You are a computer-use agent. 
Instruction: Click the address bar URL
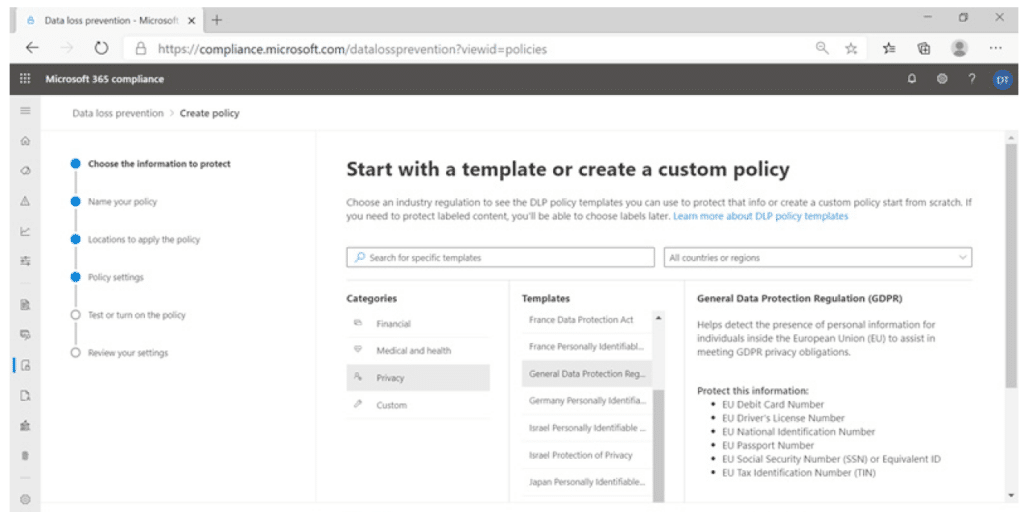coord(352,49)
